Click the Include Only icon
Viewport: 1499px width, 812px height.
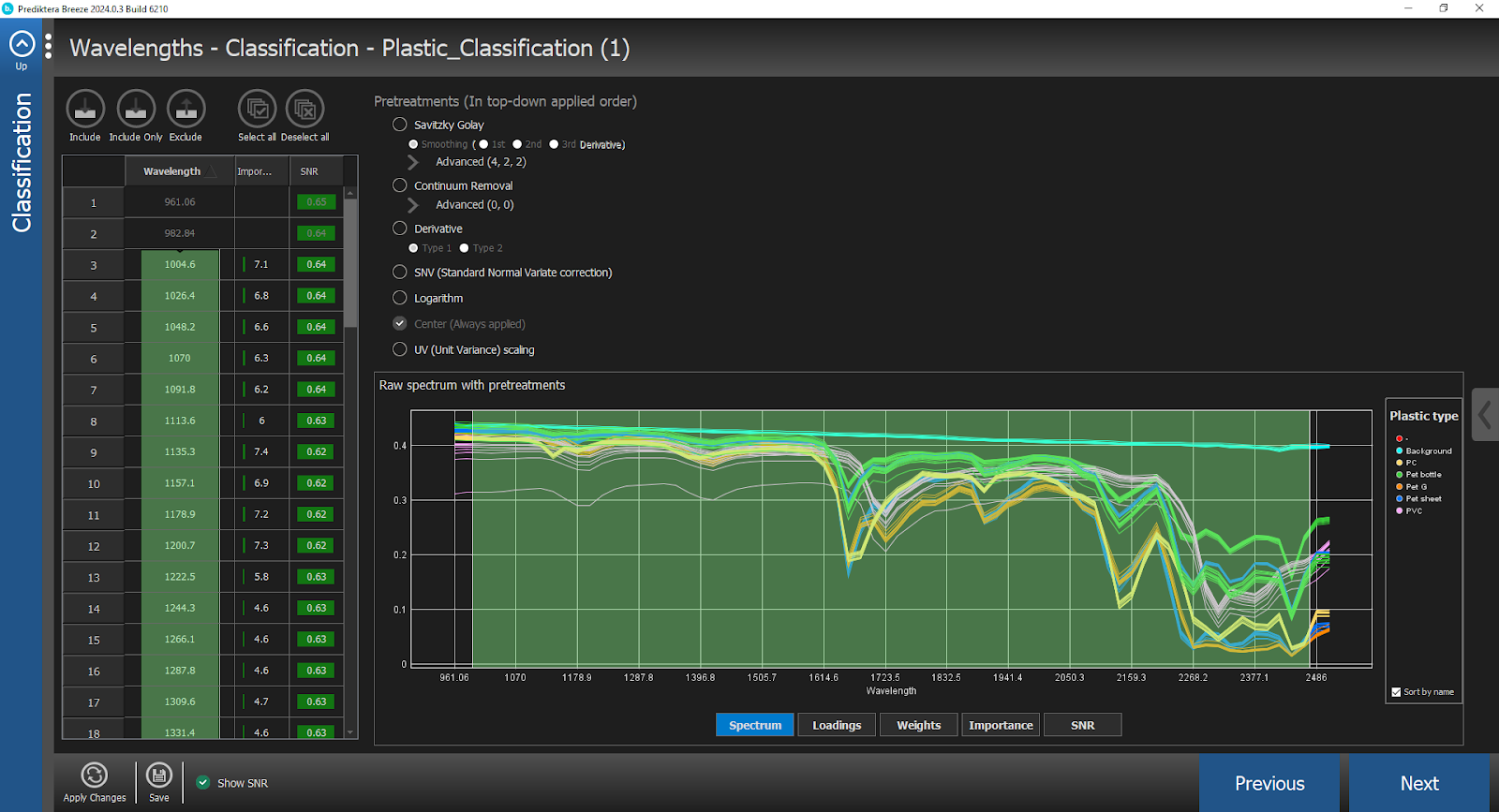pos(136,110)
